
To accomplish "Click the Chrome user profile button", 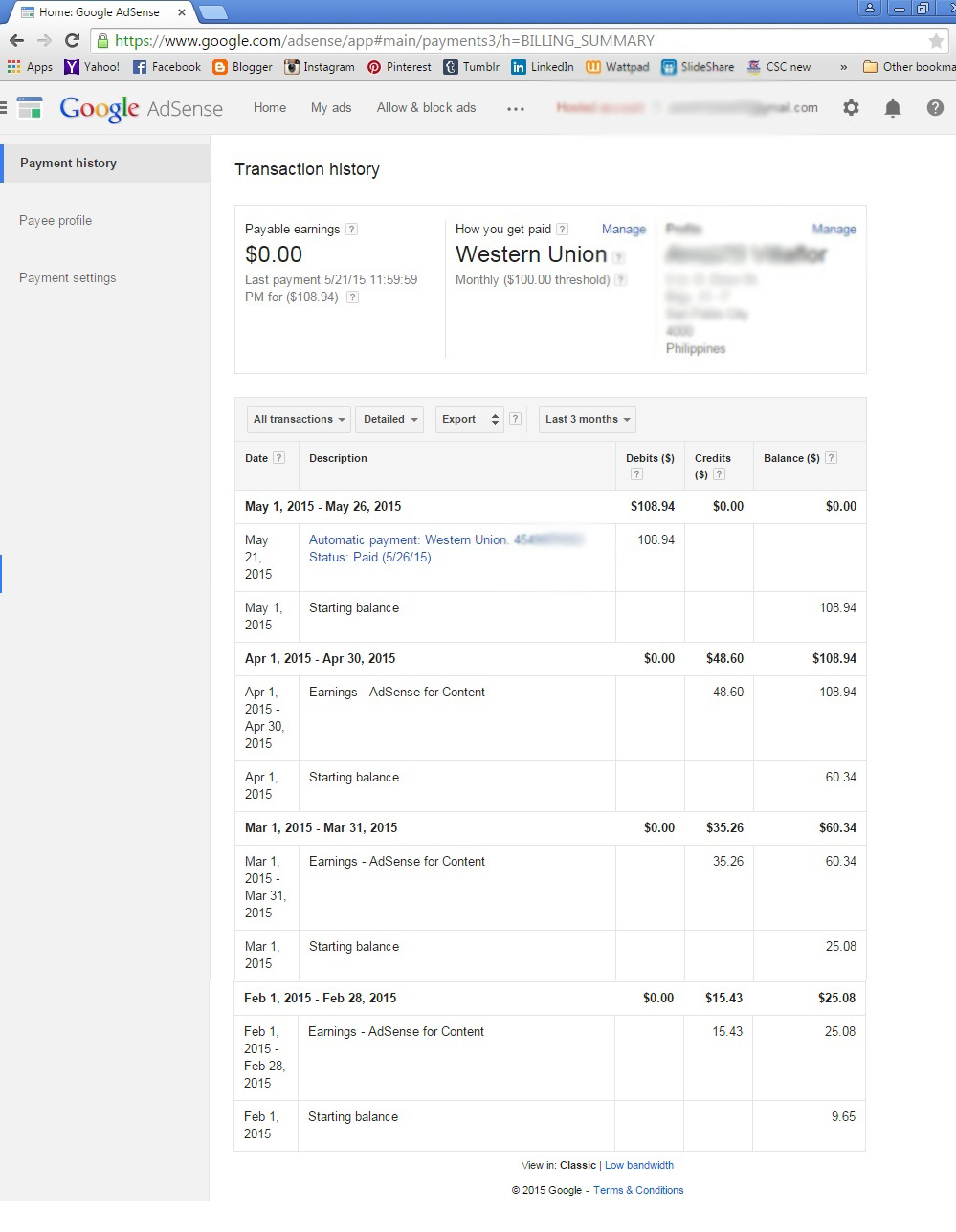I will [869, 8].
